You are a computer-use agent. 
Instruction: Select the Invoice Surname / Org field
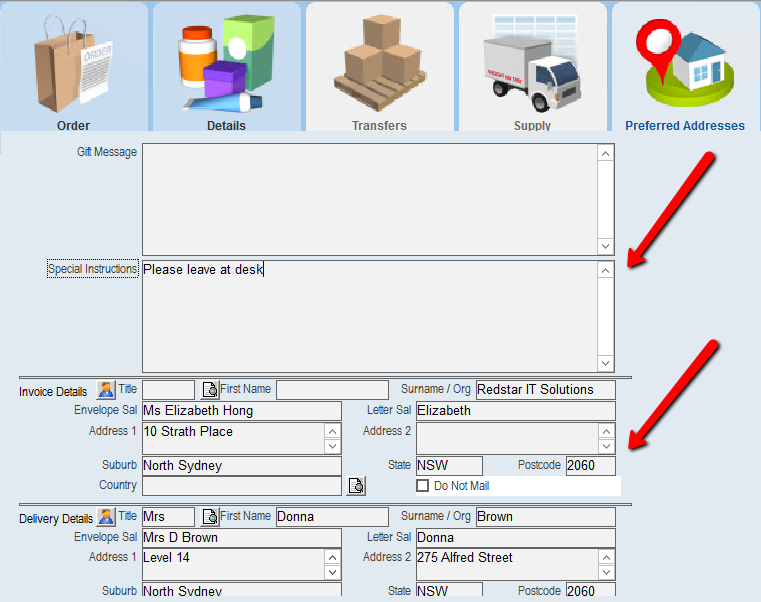click(545, 390)
